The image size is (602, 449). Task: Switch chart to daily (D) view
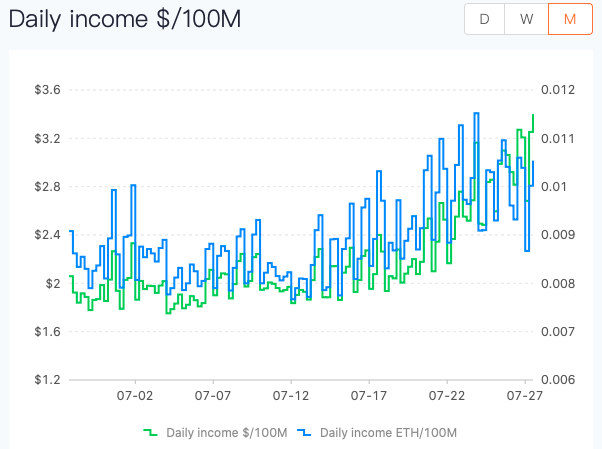(484, 20)
